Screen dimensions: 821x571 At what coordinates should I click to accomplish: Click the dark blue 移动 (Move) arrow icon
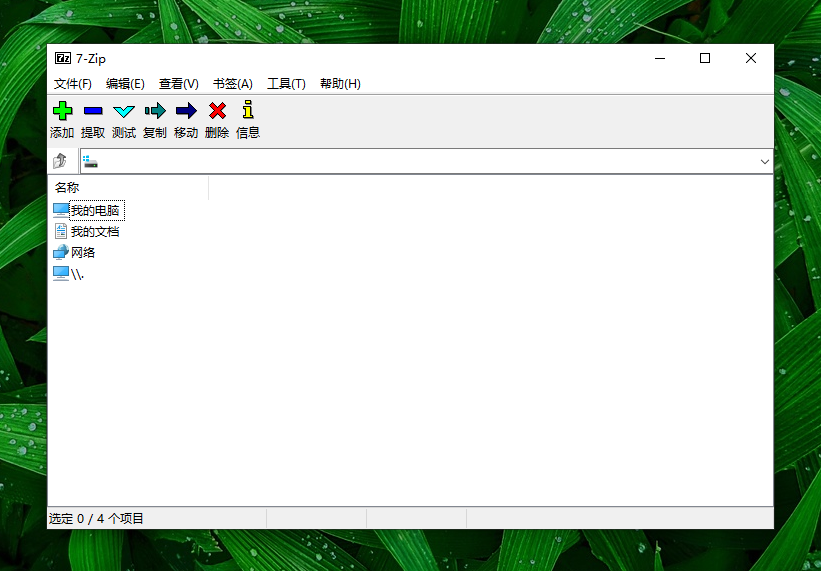click(186, 111)
